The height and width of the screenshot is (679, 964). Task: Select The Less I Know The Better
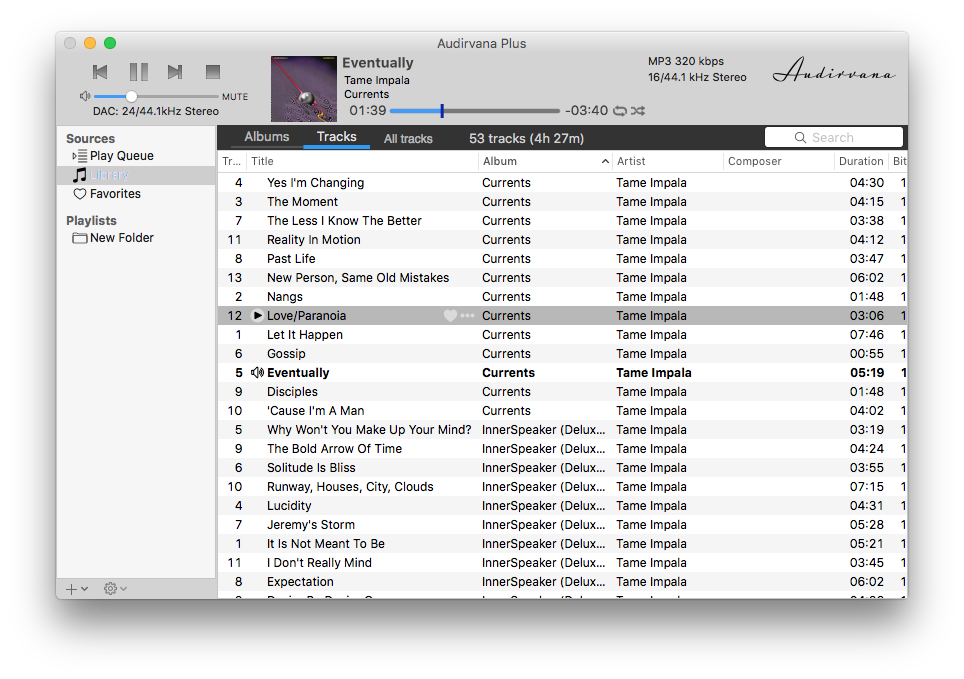(562, 221)
